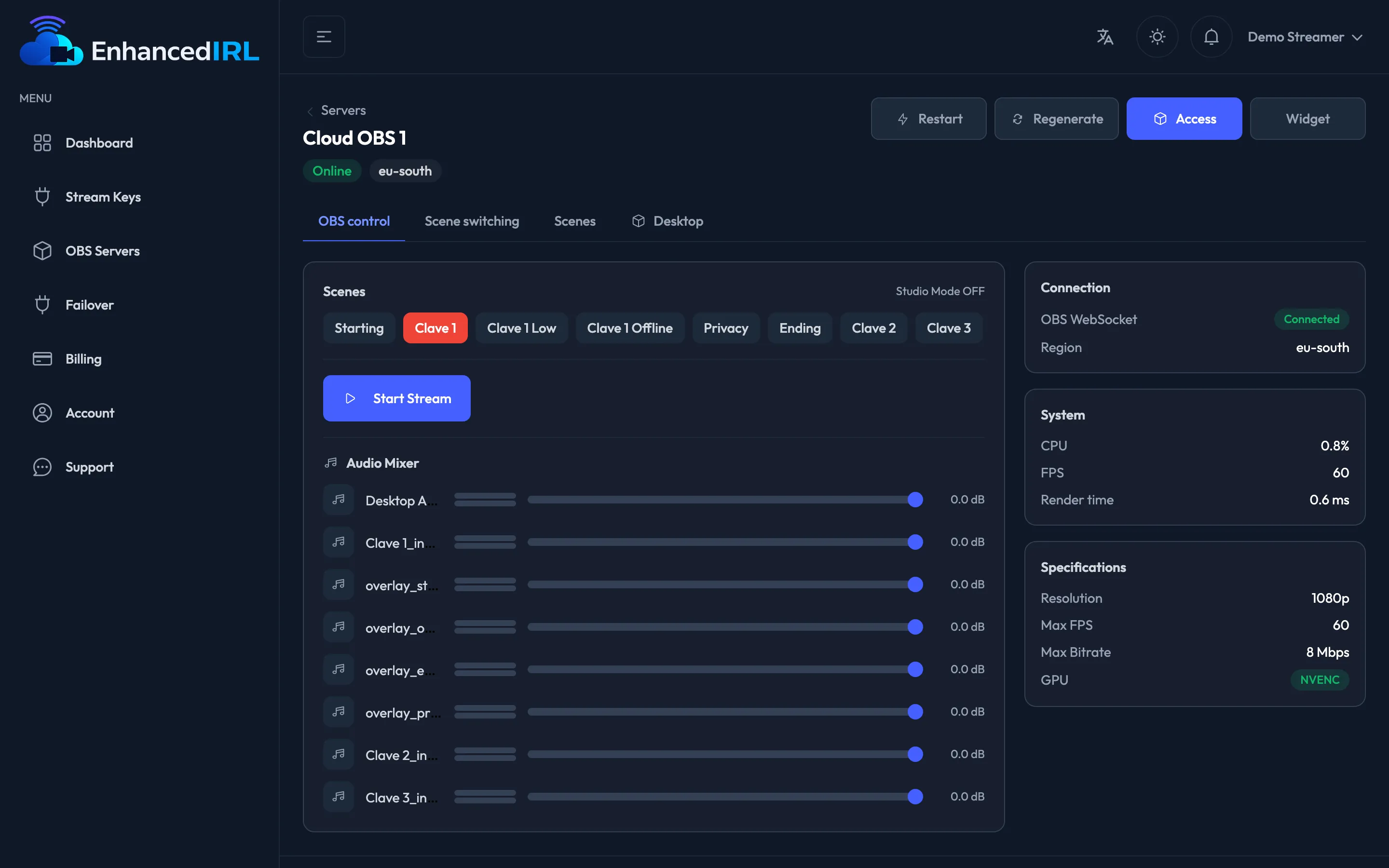Screen dimensions: 1389x868
Task: Click the 8 Mbps max bitrate value
Action: (1328, 653)
